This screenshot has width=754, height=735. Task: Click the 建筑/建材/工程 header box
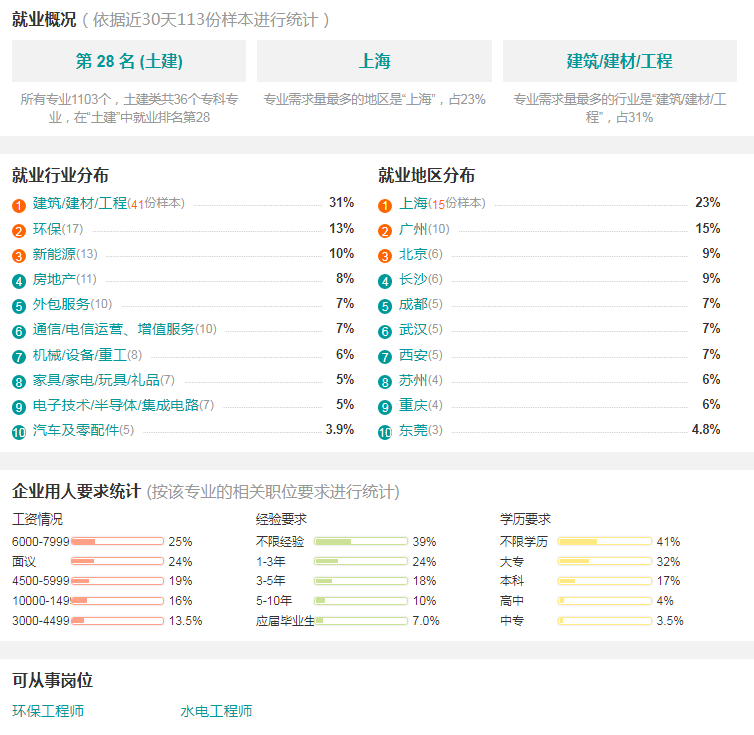tap(620, 61)
